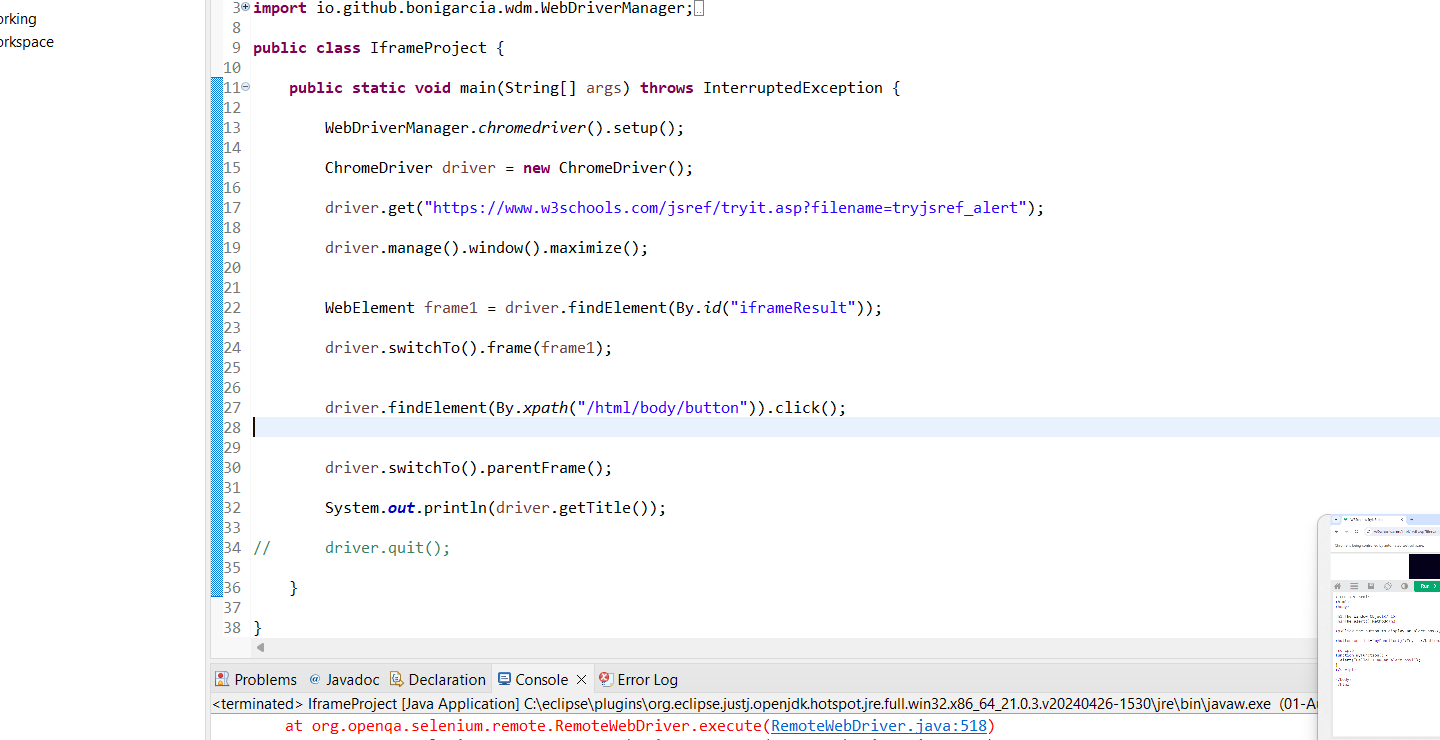
Task: Close the Console tab
Action: click(582, 679)
